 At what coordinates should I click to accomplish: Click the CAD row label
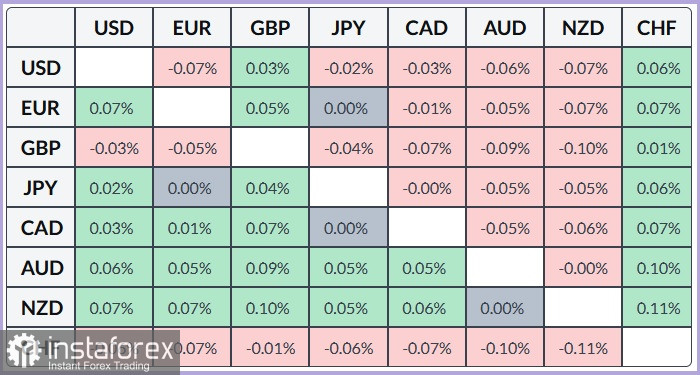pyautogui.click(x=41, y=228)
